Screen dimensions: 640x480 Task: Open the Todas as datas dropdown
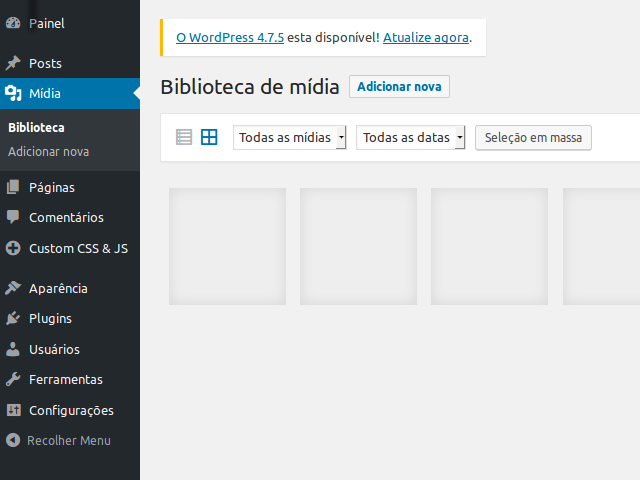pos(411,138)
